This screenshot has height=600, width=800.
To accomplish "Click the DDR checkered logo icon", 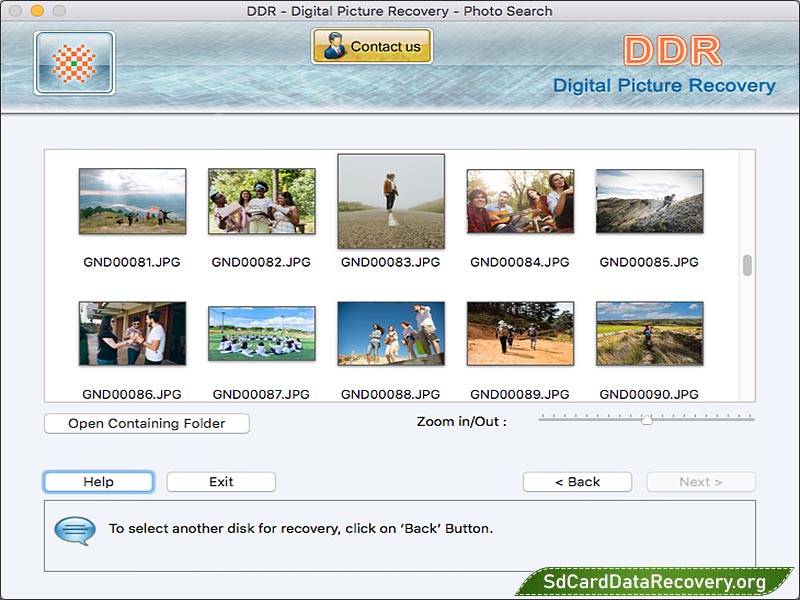I will click(x=74, y=63).
